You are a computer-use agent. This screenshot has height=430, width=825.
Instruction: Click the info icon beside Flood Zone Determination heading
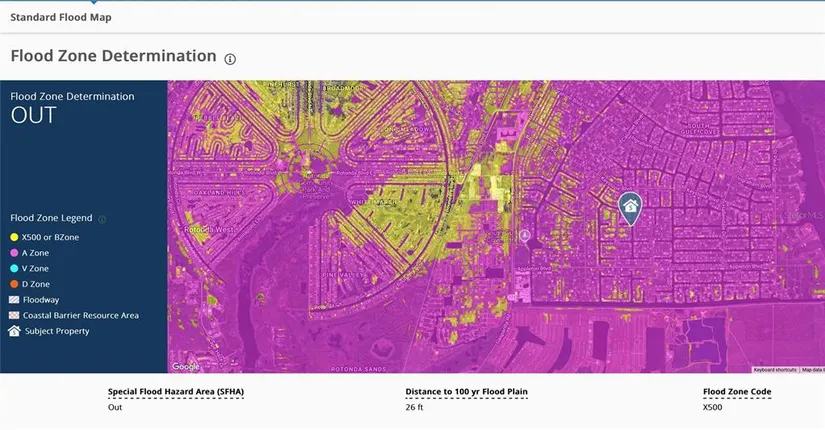tap(230, 59)
